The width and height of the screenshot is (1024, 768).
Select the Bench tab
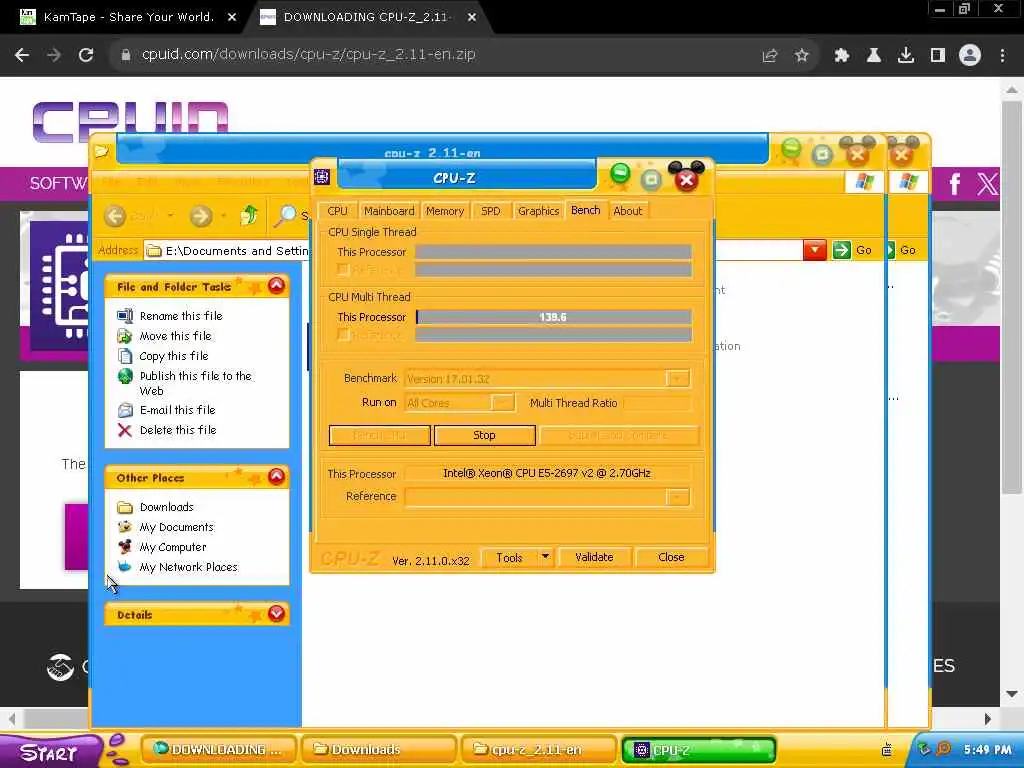coord(586,210)
